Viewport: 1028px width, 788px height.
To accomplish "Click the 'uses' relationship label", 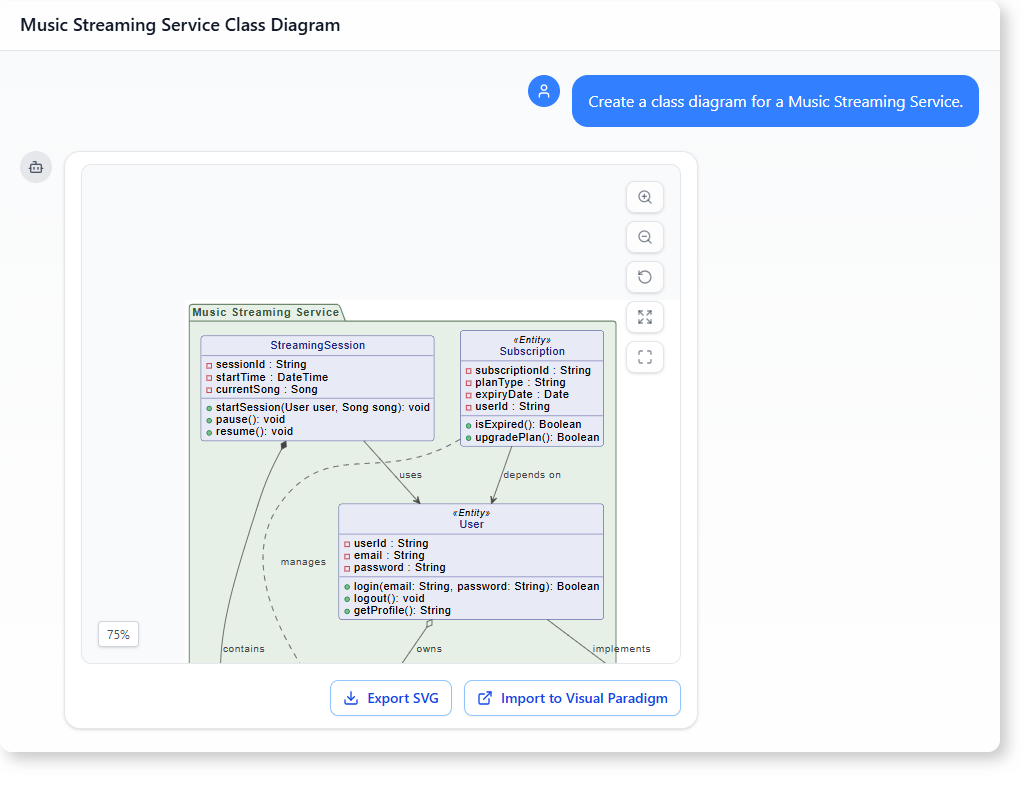I will 410,475.
